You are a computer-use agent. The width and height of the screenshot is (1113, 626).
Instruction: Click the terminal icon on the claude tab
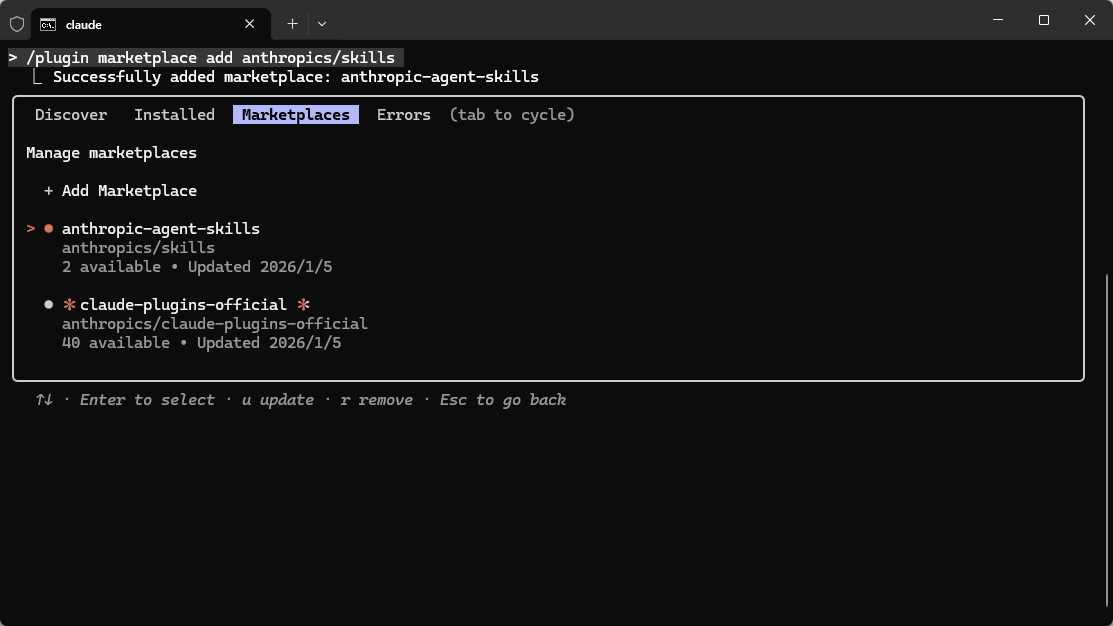click(x=48, y=24)
